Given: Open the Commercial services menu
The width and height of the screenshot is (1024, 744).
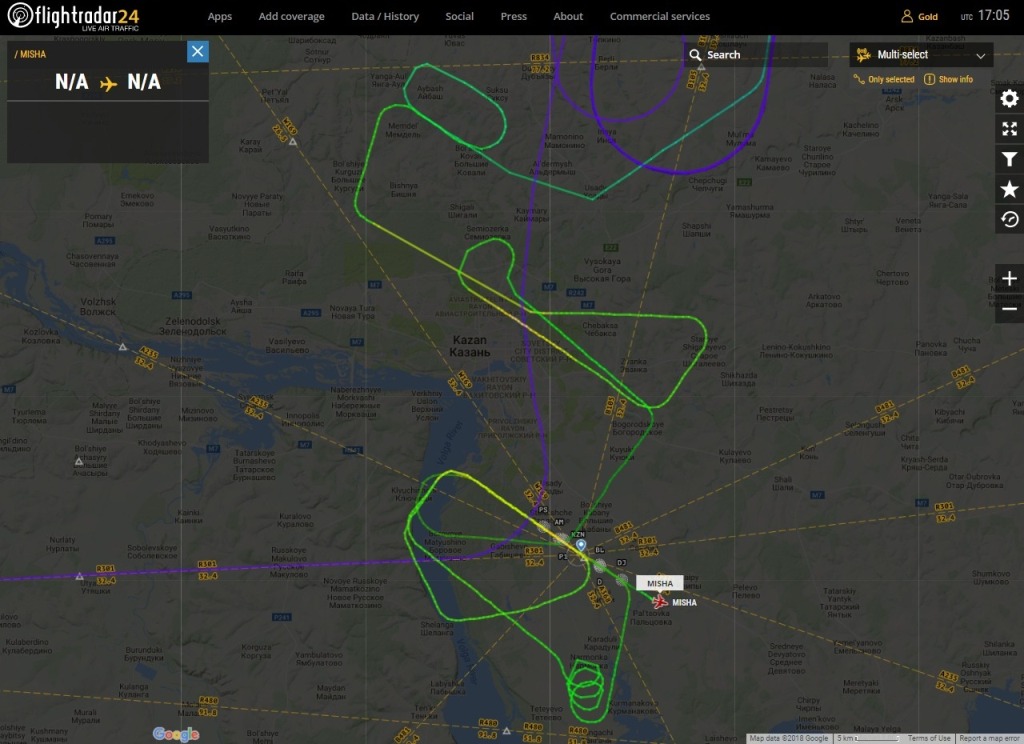Looking at the screenshot, I should pos(660,16).
